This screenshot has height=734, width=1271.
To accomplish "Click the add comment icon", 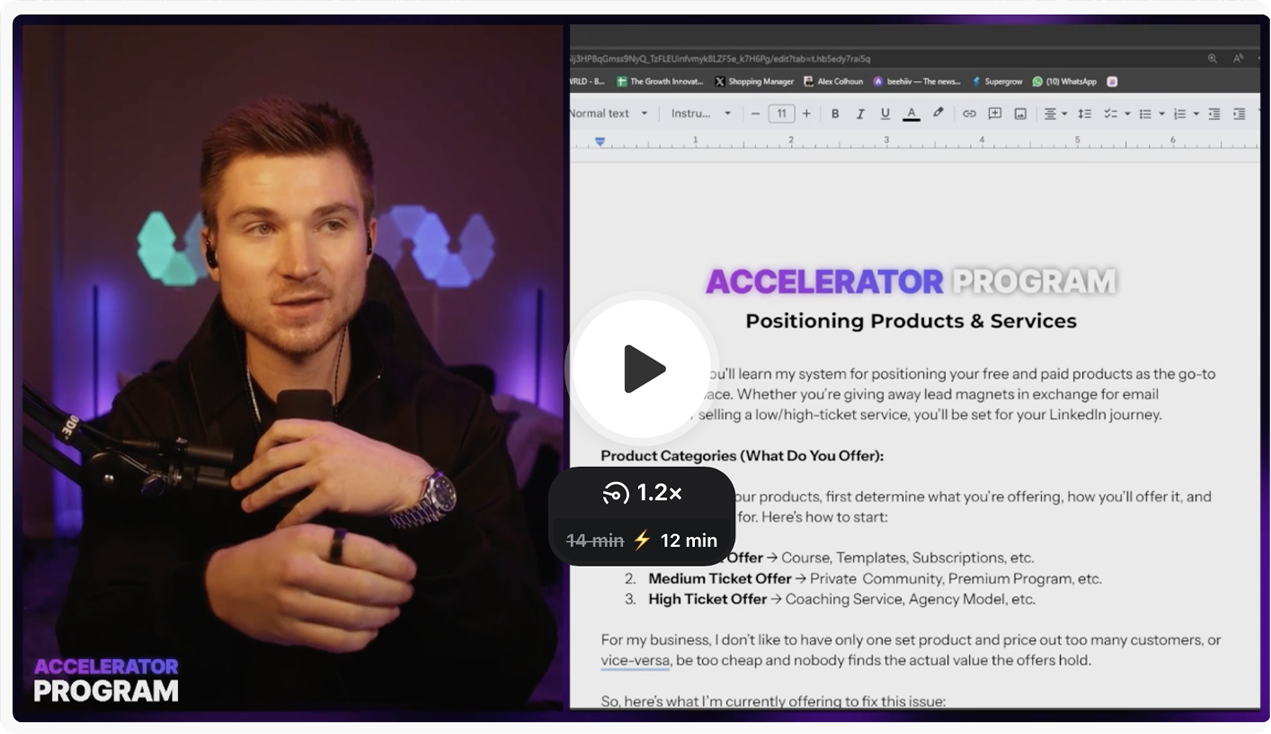I will point(995,114).
